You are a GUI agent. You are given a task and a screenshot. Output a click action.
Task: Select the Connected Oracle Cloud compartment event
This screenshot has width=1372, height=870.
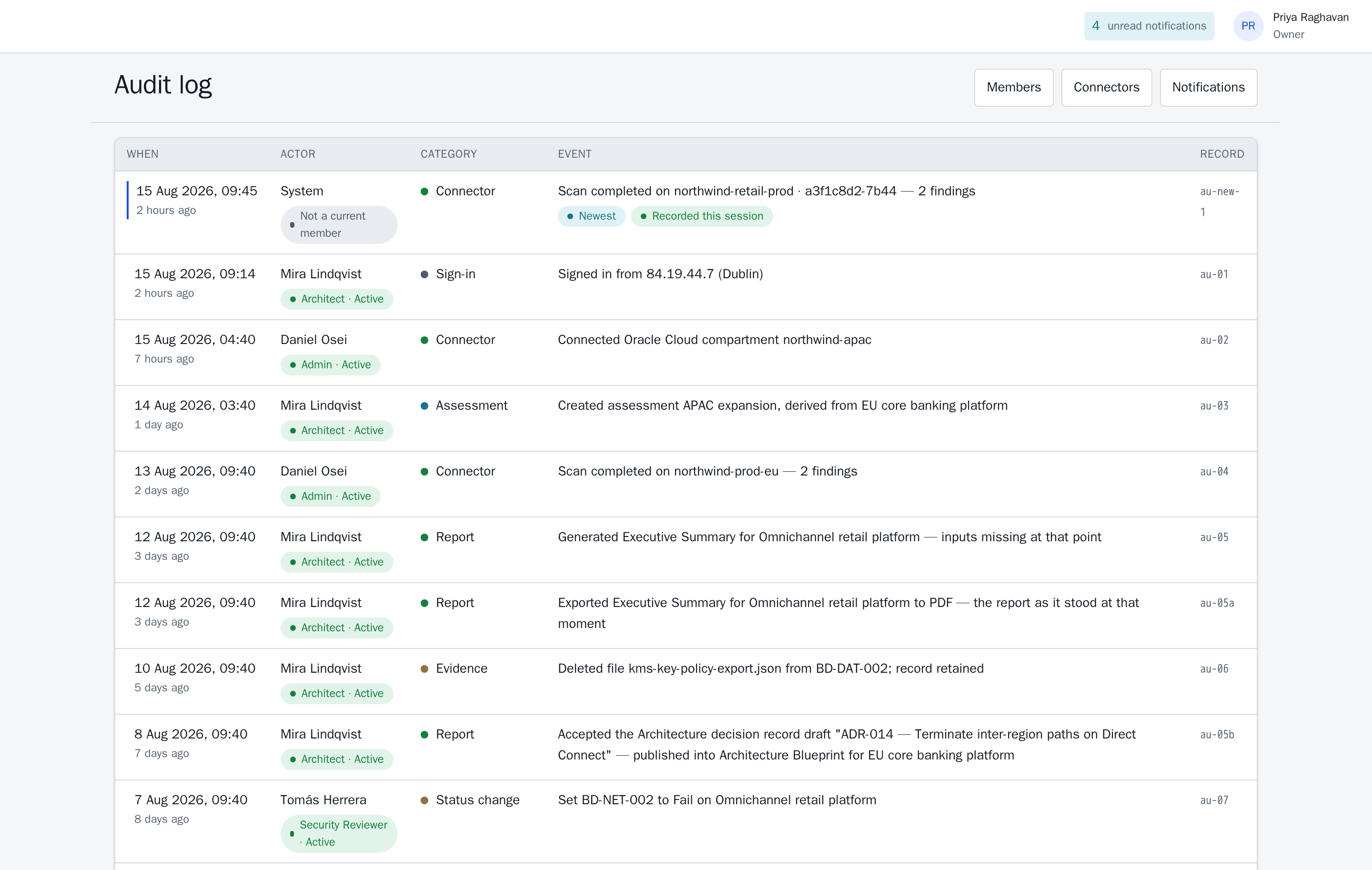point(714,340)
